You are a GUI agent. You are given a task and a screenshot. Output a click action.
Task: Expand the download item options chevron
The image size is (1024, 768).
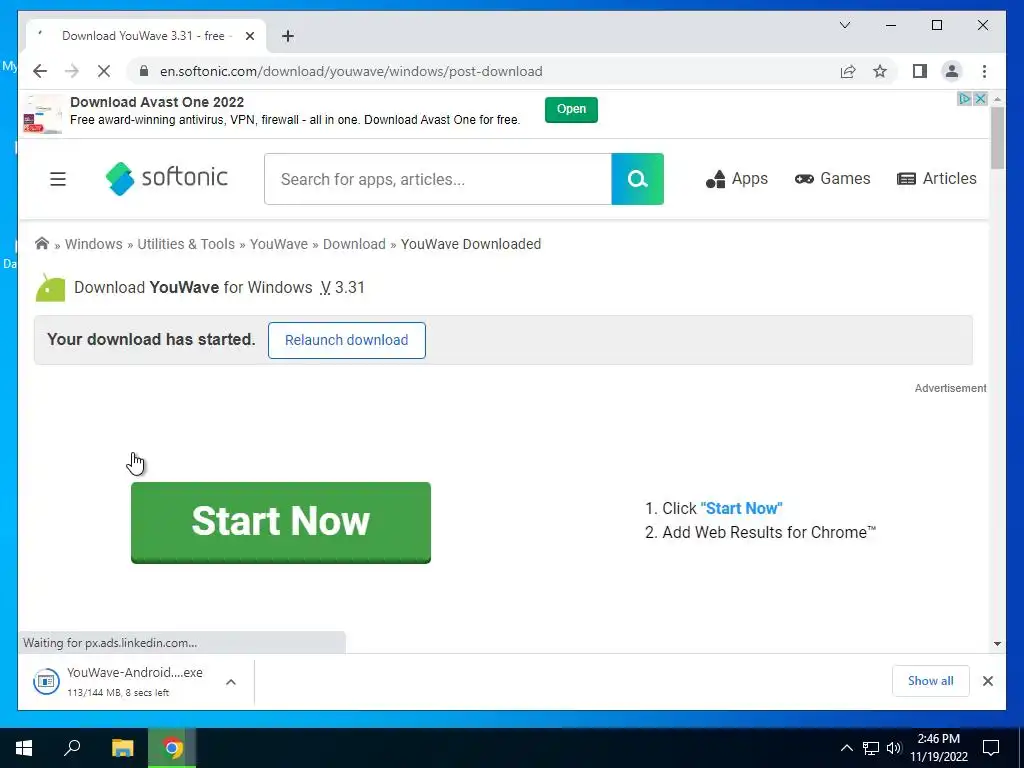click(231, 682)
